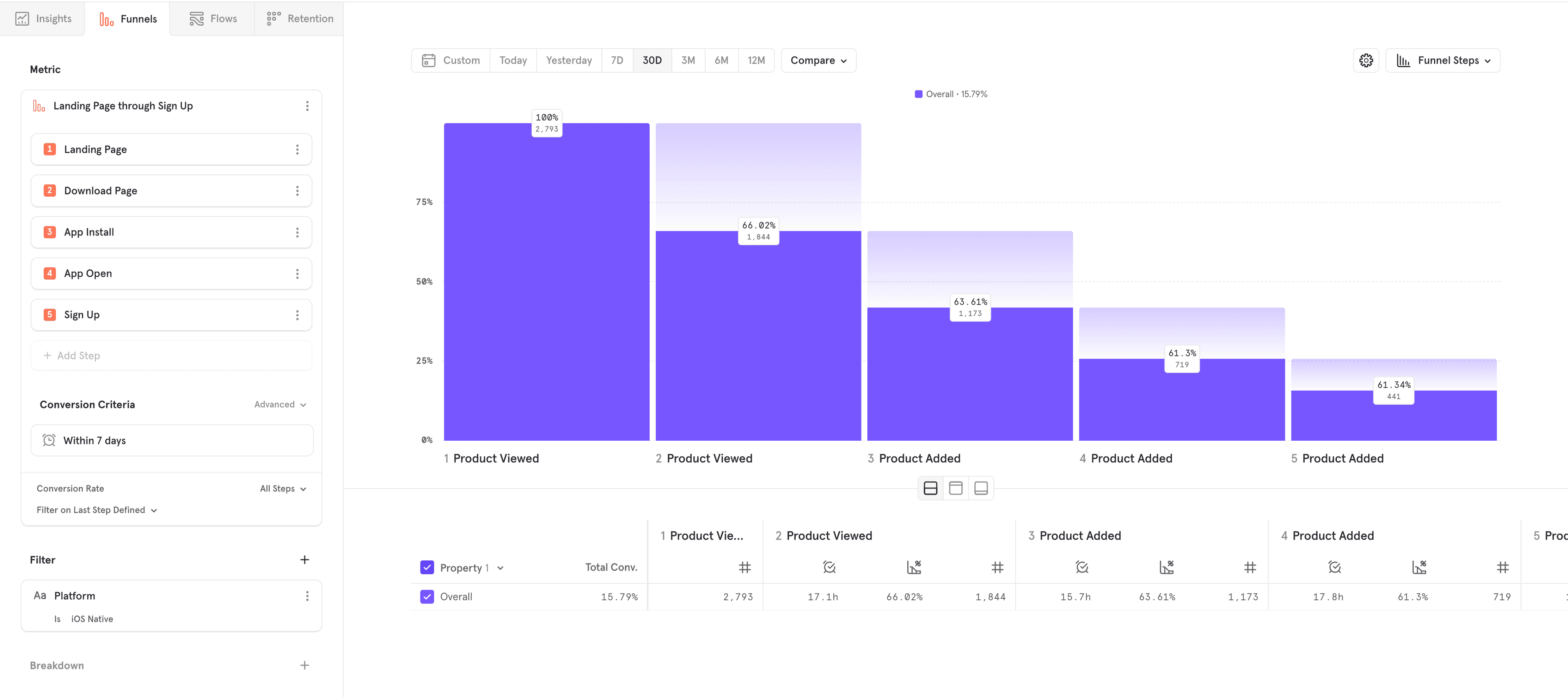This screenshot has width=1568, height=697.
Task: Select the 7D time range
Action: 617,60
